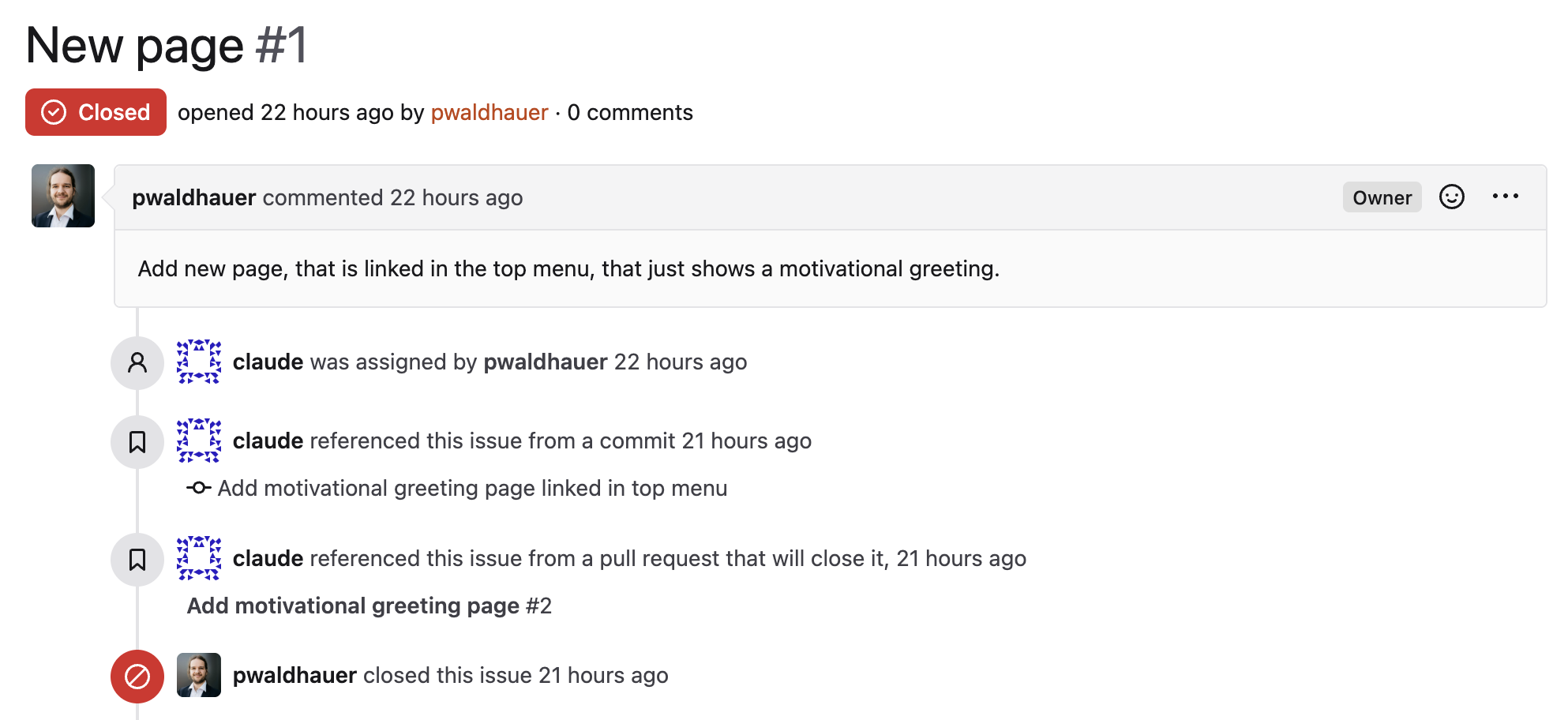
Task: Open the three-dot comment options menu
Action: point(1505,197)
